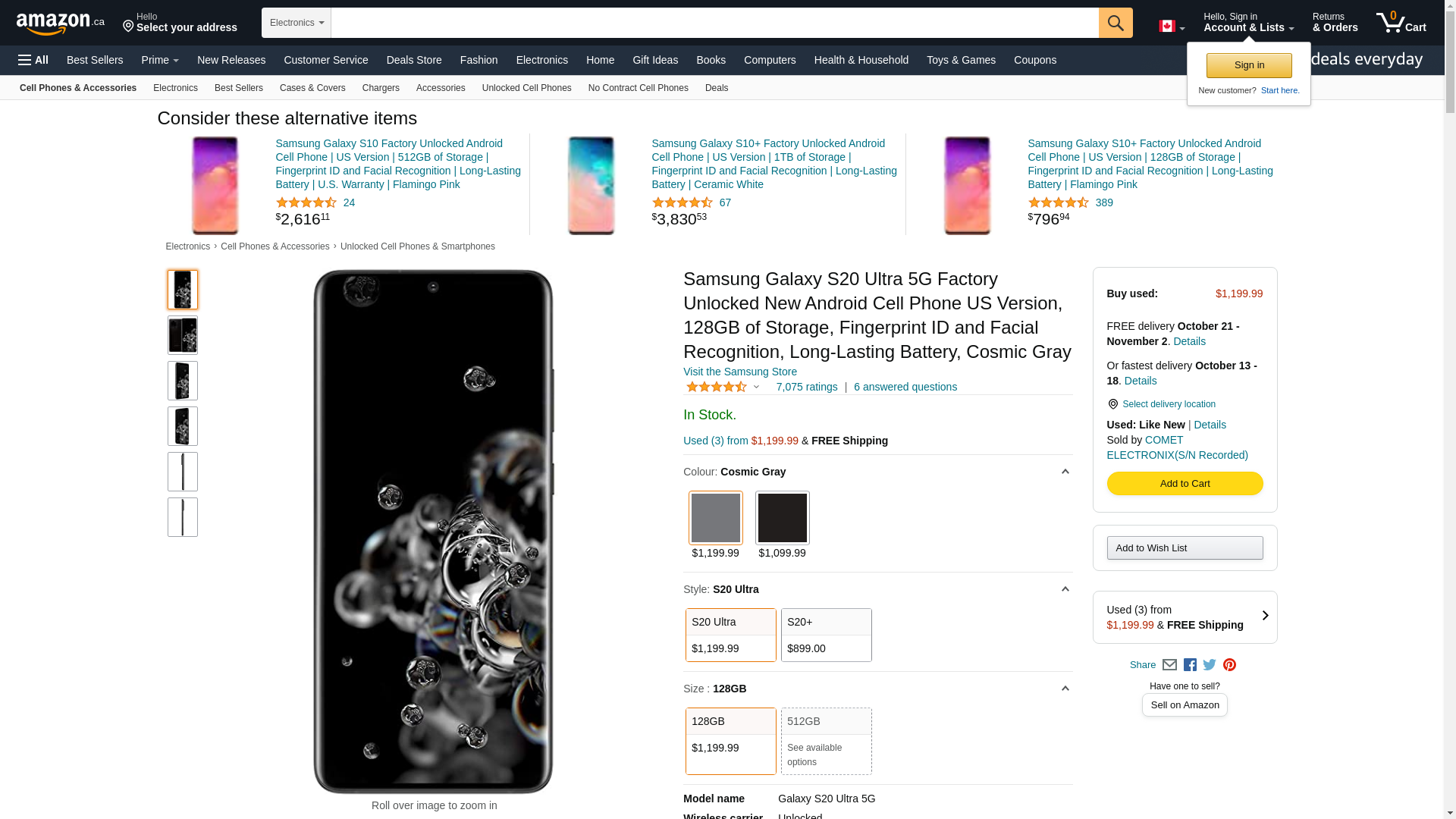Select the black $1,099.99 colour swatch
1456x819 pixels.
(x=782, y=519)
